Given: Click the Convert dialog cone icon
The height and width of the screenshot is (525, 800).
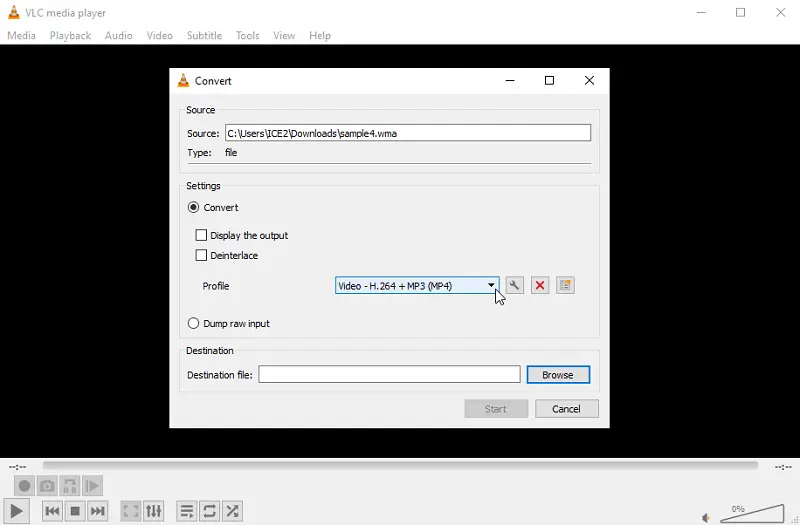Looking at the screenshot, I should tap(183, 81).
